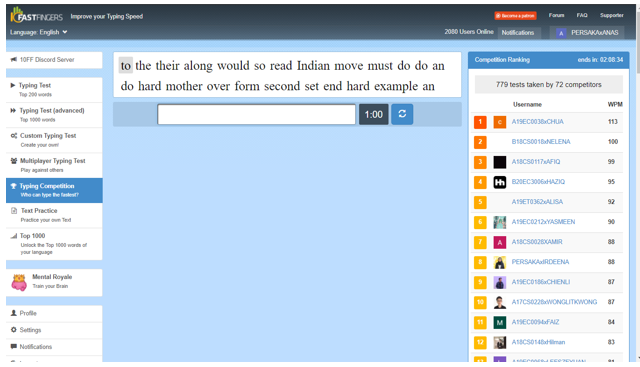The height and width of the screenshot is (367, 640).
Task: Open A18CS0148xHilman profile link
Action: pos(538,342)
